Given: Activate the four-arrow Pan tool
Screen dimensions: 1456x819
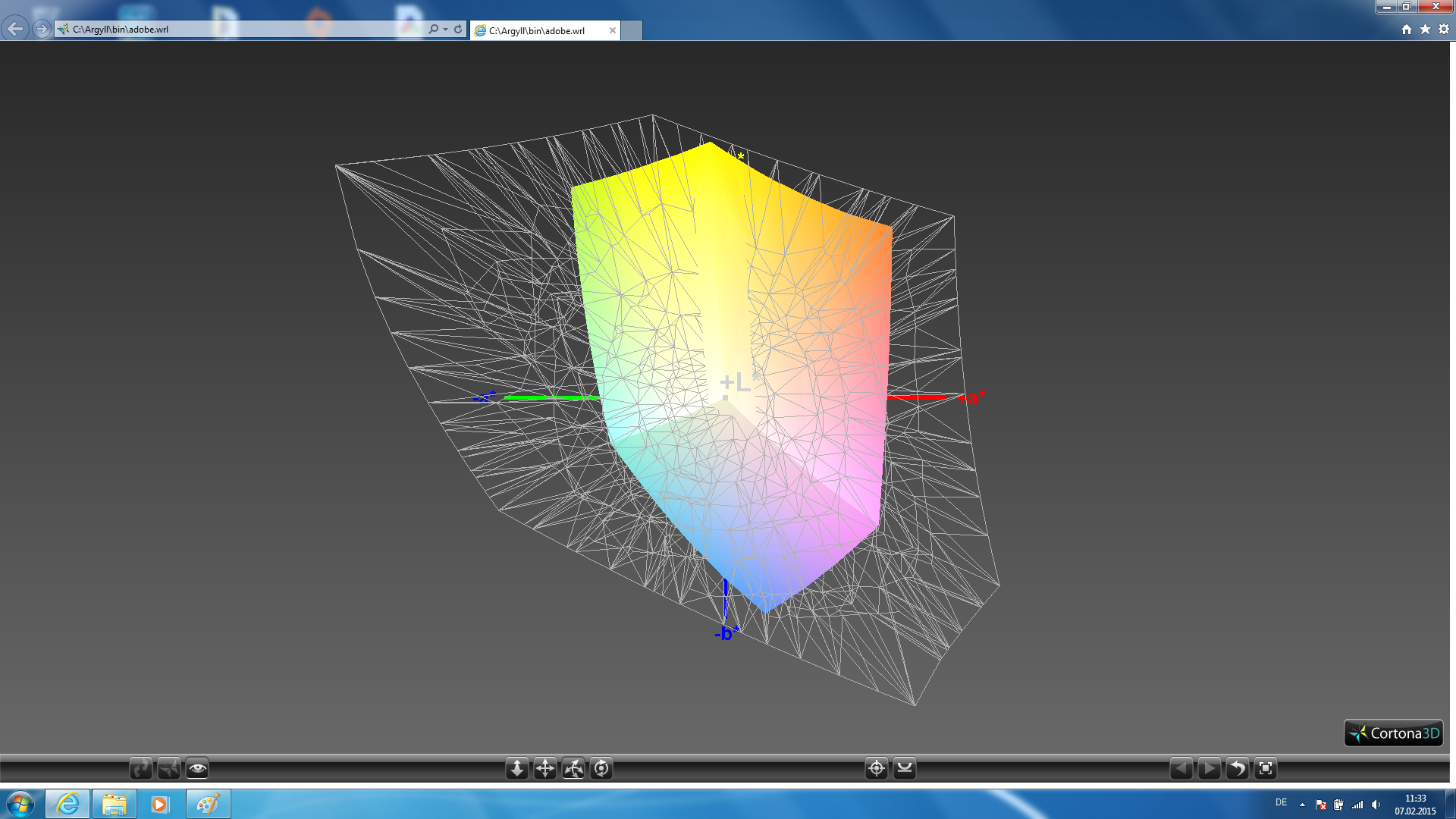Looking at the screenshot, I should click(x=545, y=768).
